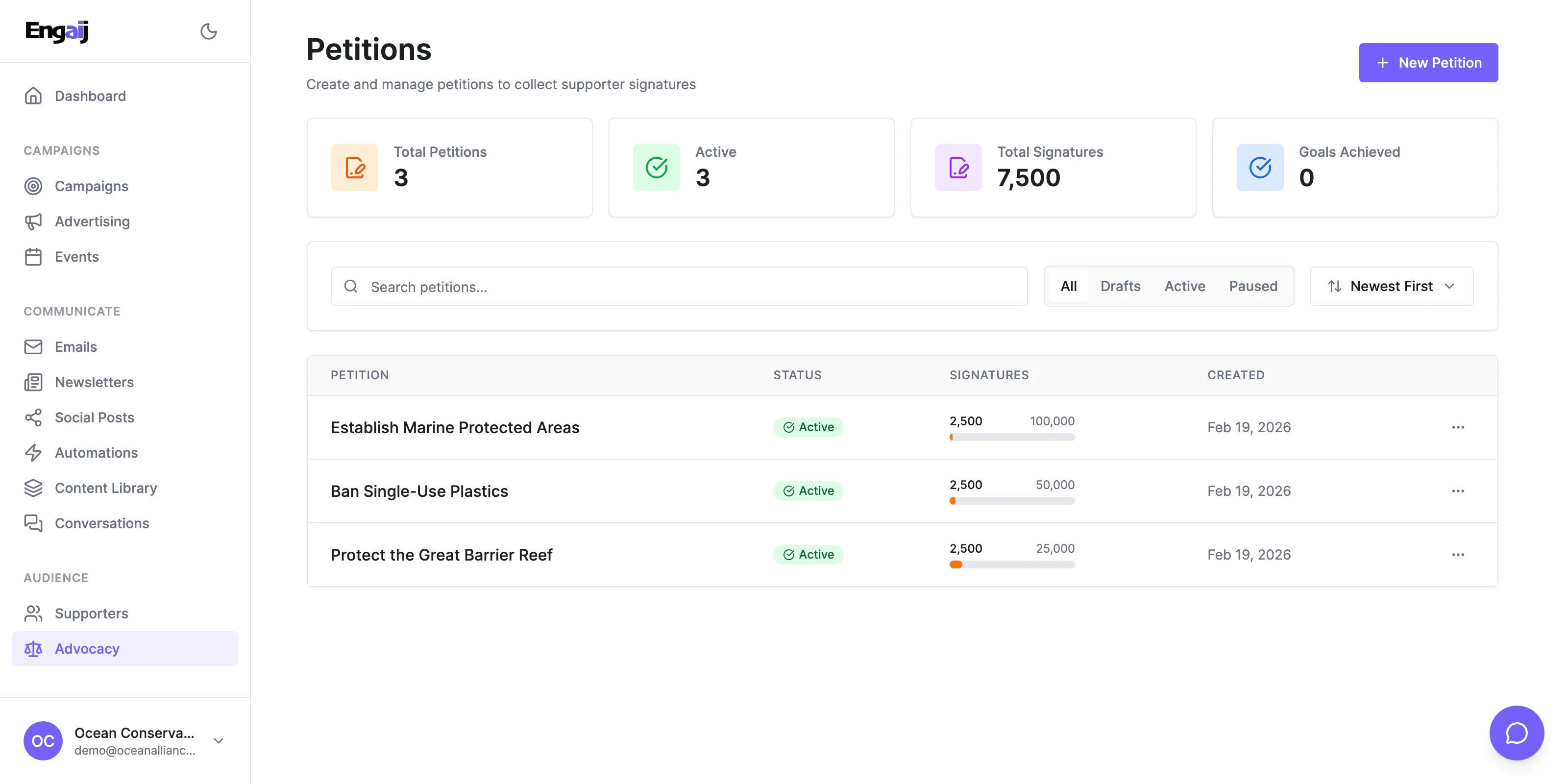Click the Social Posts share icon
Image resolution: width=1568 pixels, height=784 pixels.
[x=33, y=417]
